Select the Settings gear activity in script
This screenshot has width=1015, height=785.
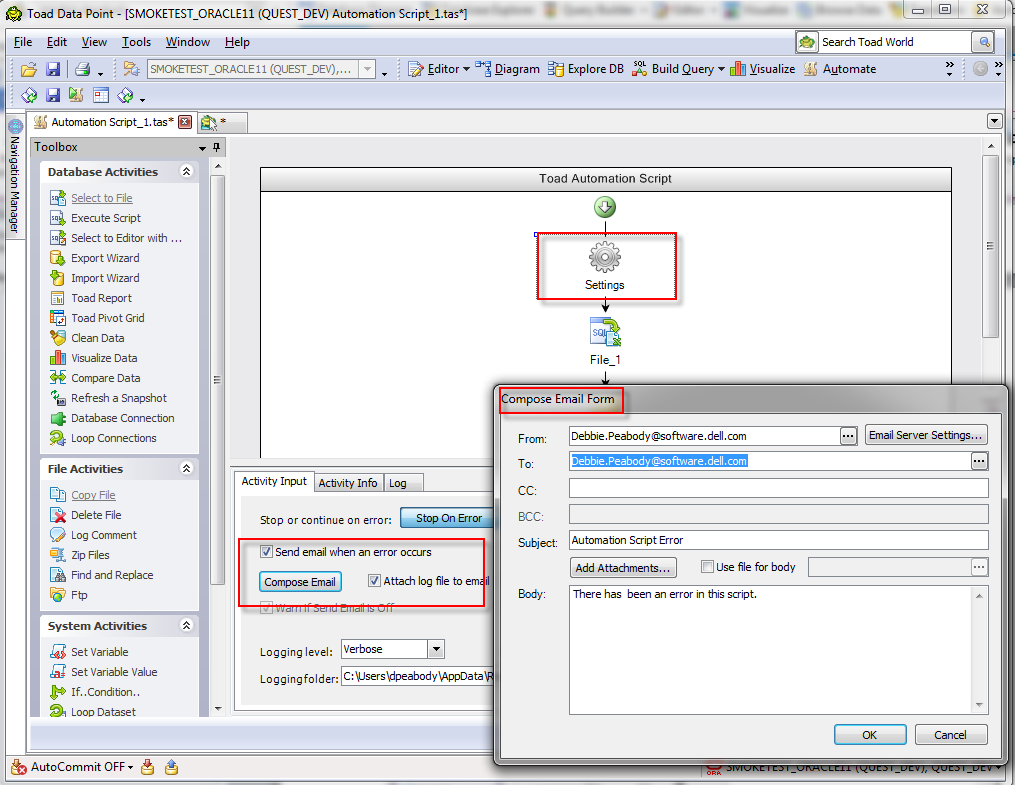605,257
